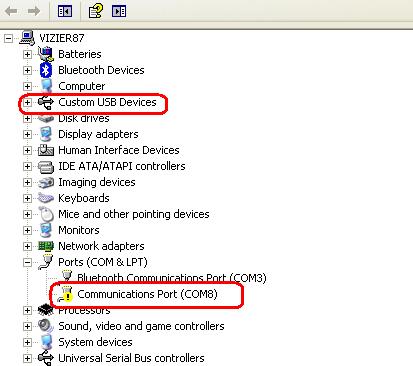Select the Human Interface Devices entry
This screenshot has height=366, width=413.
(119, 150)
